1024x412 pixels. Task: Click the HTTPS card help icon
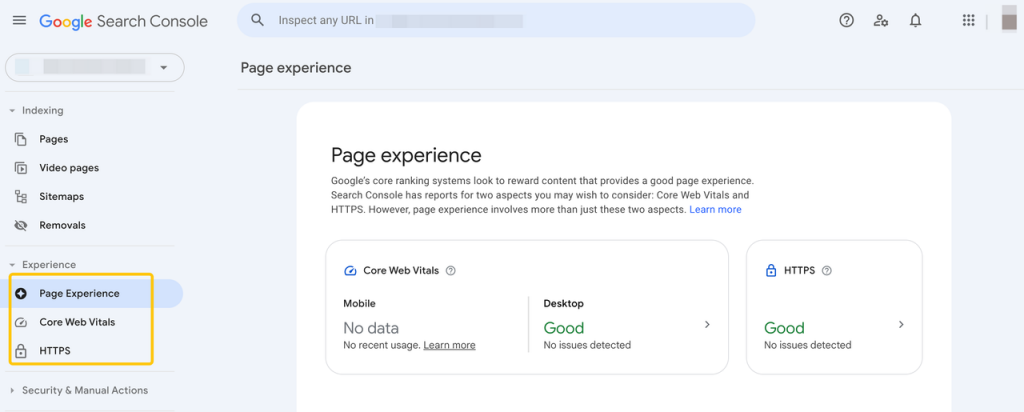pyautogui.click(x=827, y=271)
